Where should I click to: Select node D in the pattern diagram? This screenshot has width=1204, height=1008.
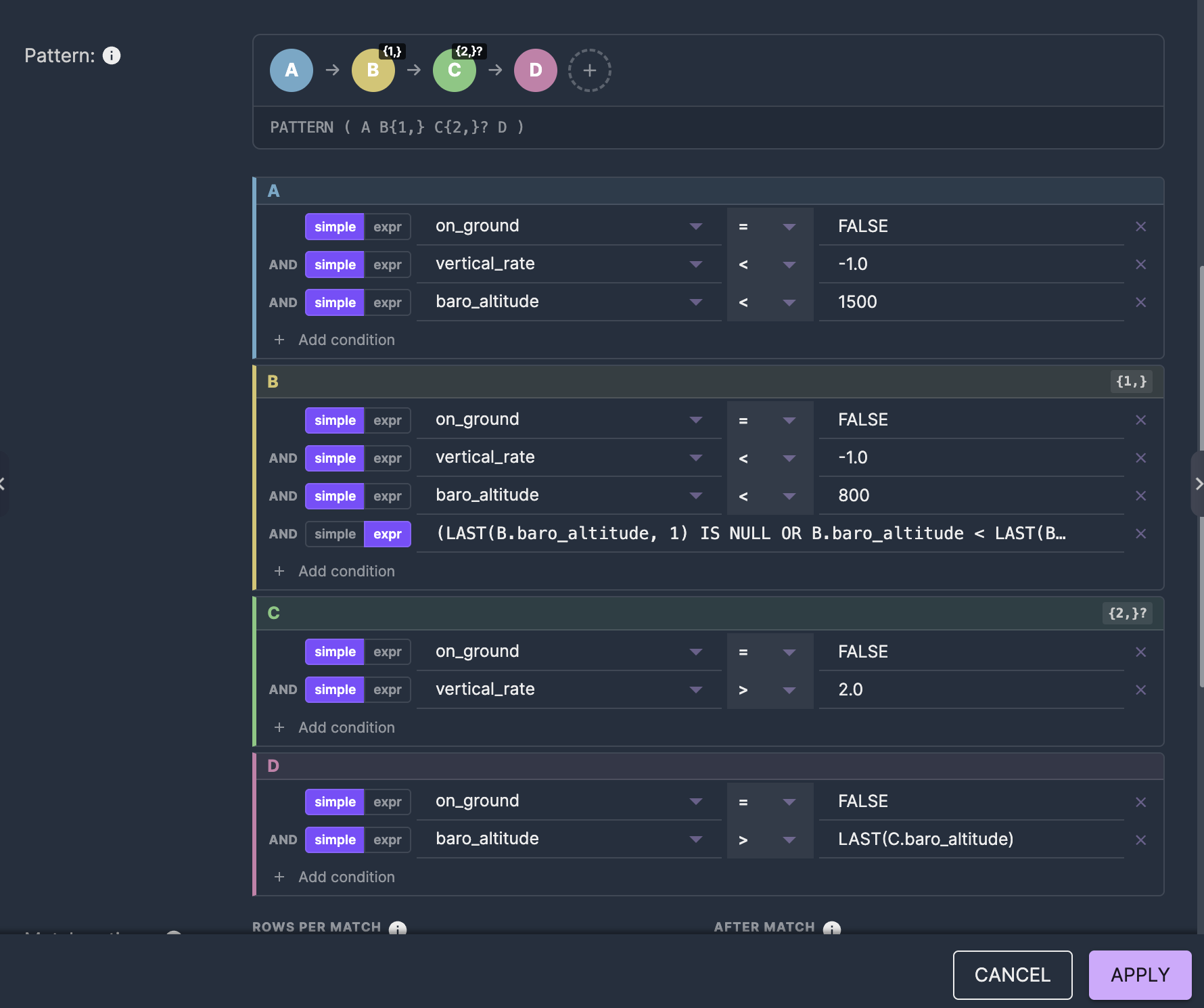535,70
